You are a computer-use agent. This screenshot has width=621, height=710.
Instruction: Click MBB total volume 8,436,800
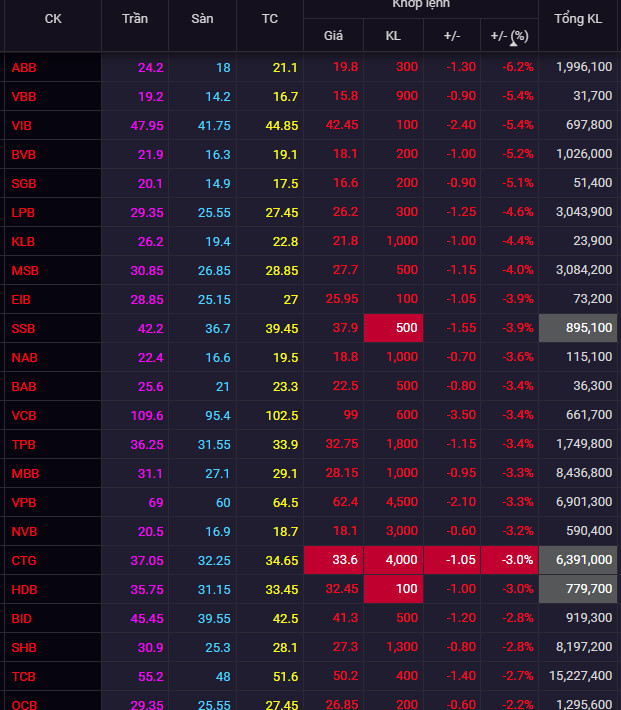(584, 473)
